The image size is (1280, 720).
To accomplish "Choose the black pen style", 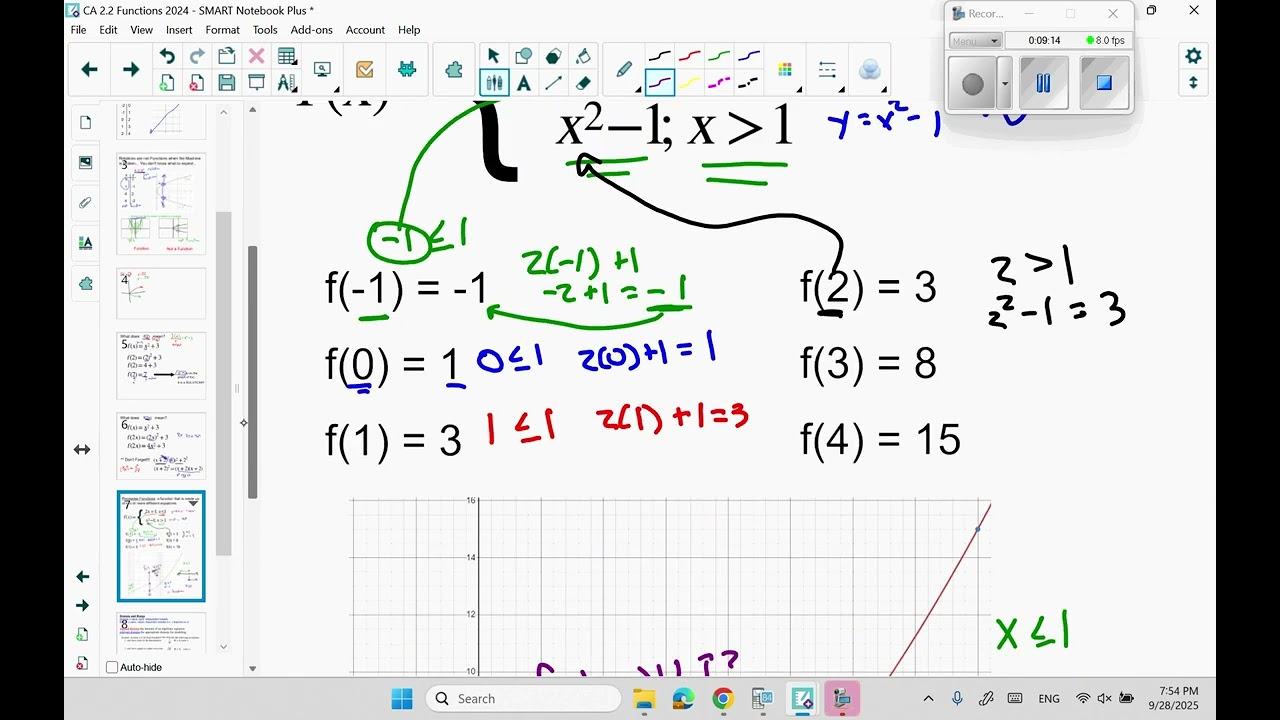I will click(659, 56).
